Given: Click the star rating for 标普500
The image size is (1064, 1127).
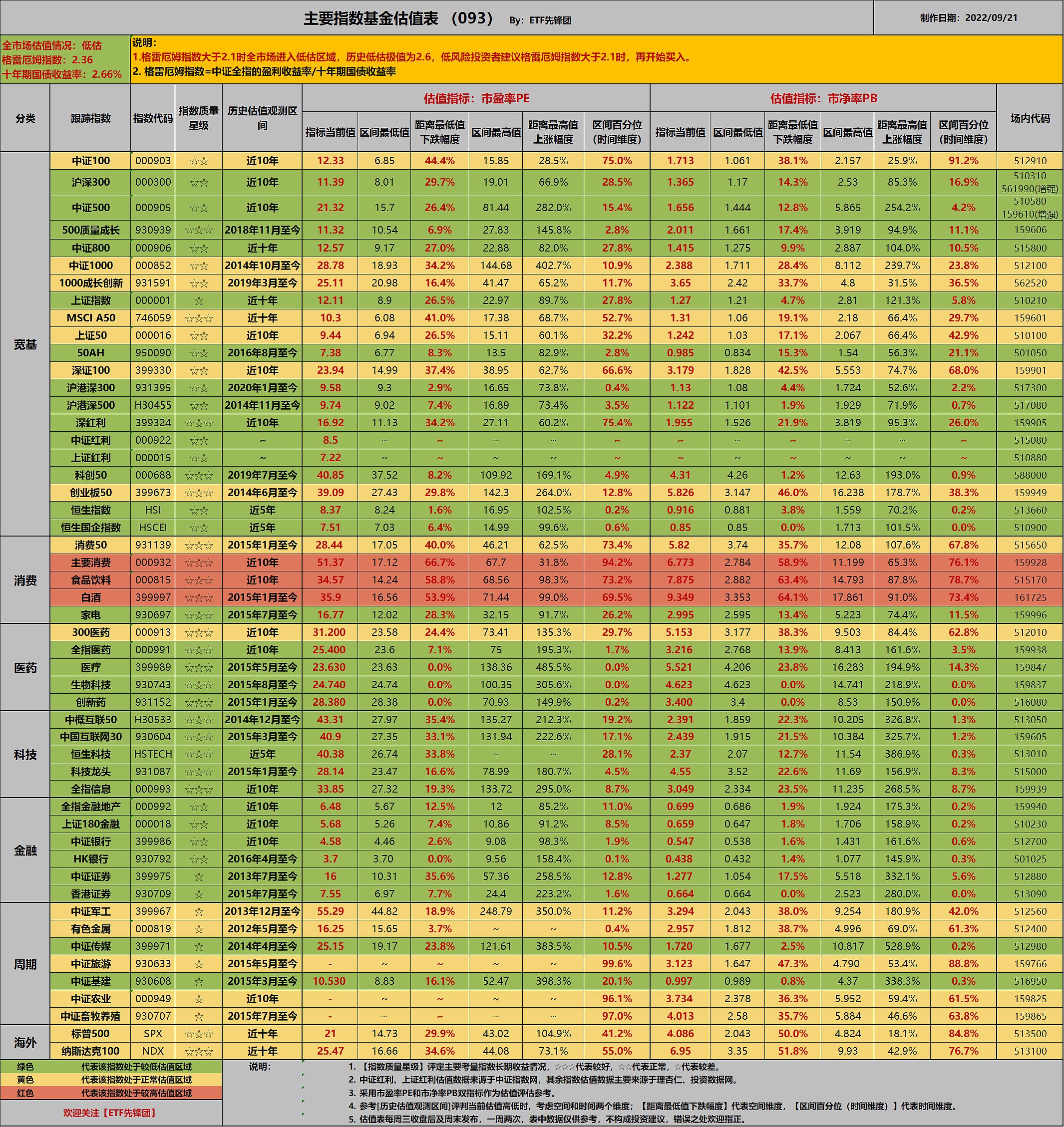Looking at the screenshot, I should 199,1034.
